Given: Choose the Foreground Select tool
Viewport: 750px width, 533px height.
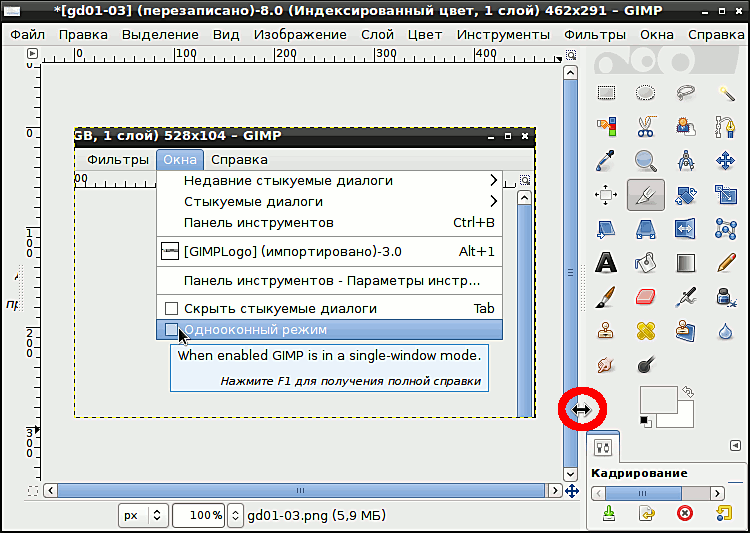Looking at the screenshot, I should coord(685,126).
